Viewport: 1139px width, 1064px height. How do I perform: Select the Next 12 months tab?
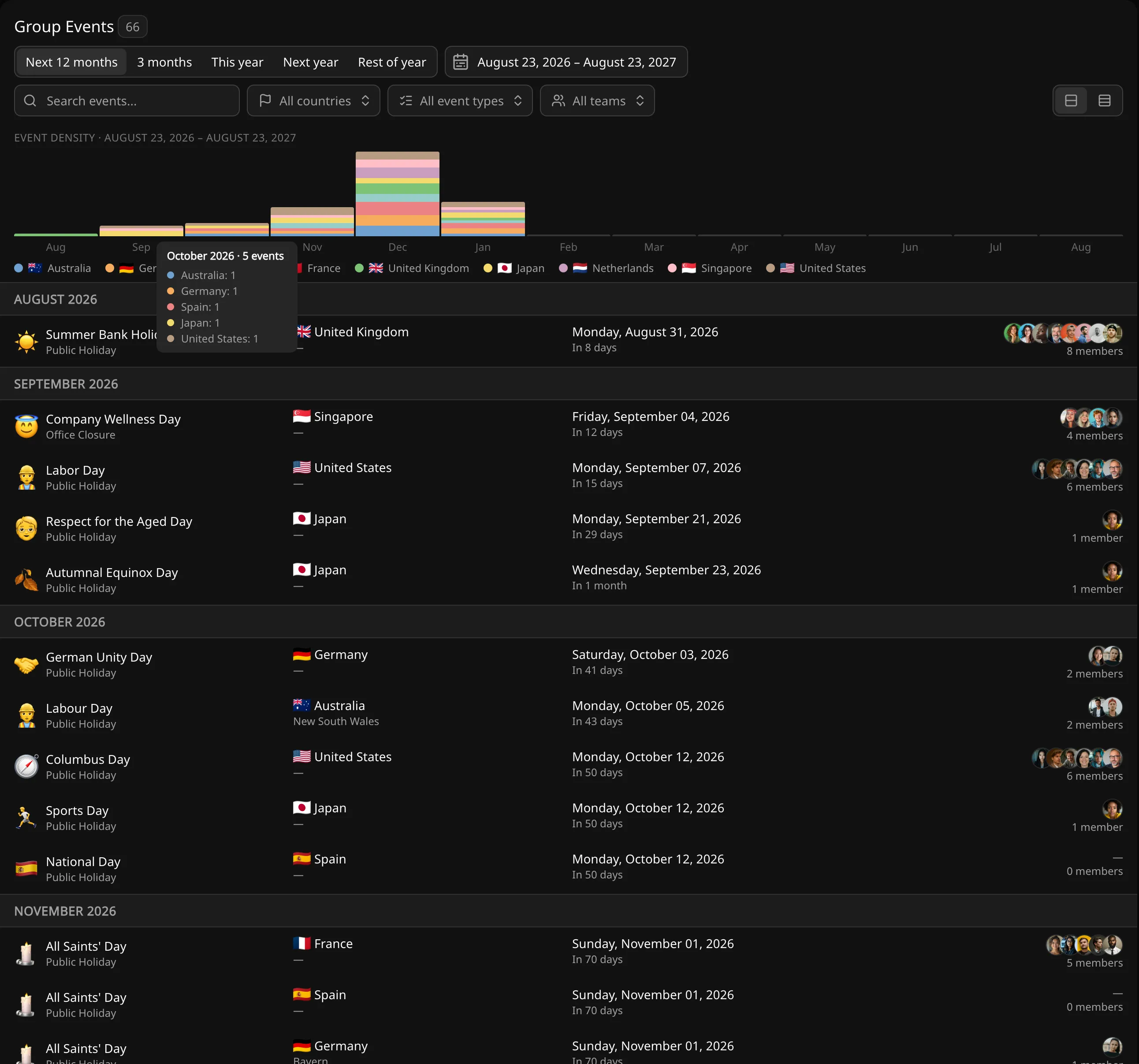coord(71,62)
